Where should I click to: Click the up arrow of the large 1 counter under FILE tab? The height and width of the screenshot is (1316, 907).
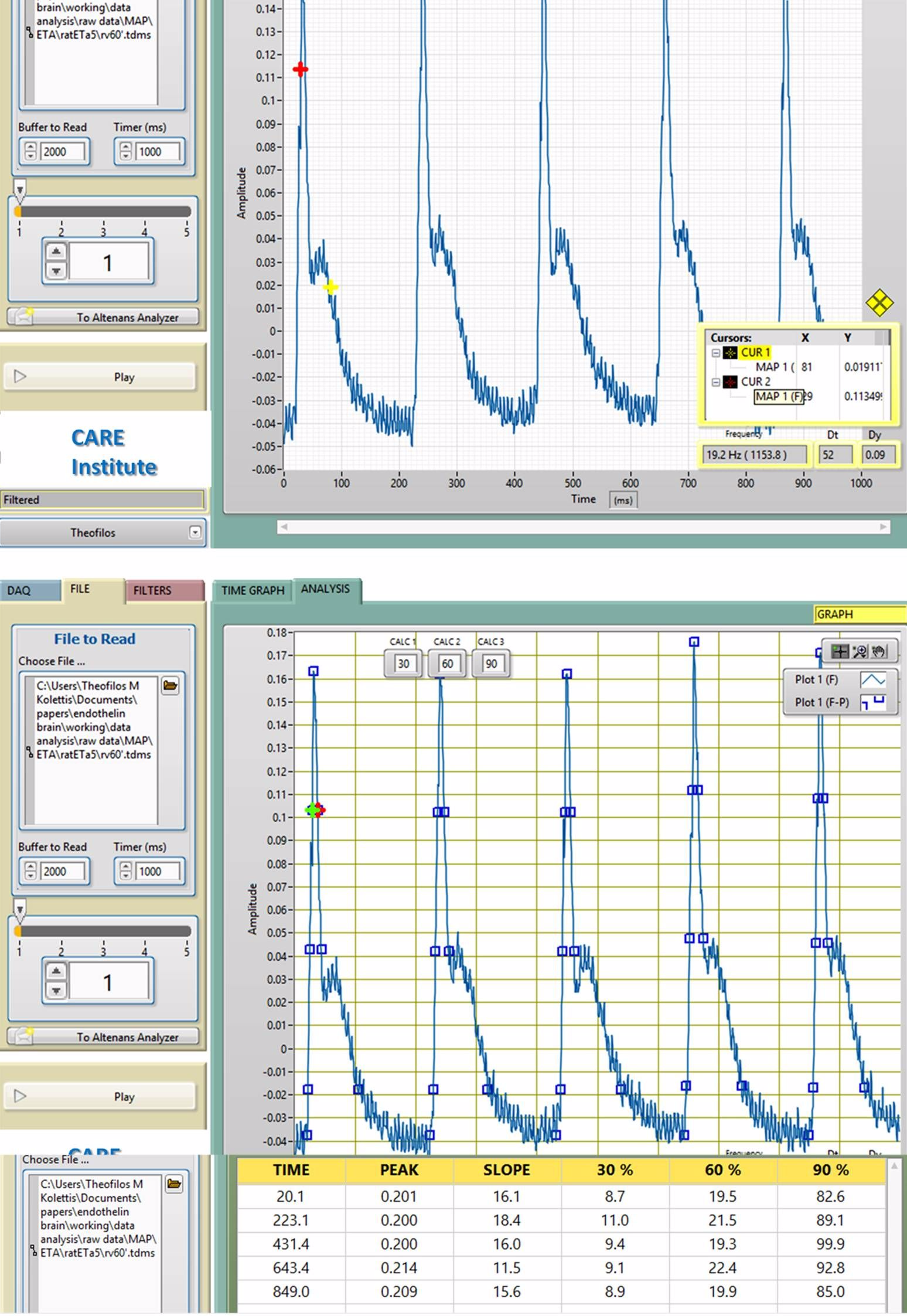pyautogui.click(x=56, y=971)
